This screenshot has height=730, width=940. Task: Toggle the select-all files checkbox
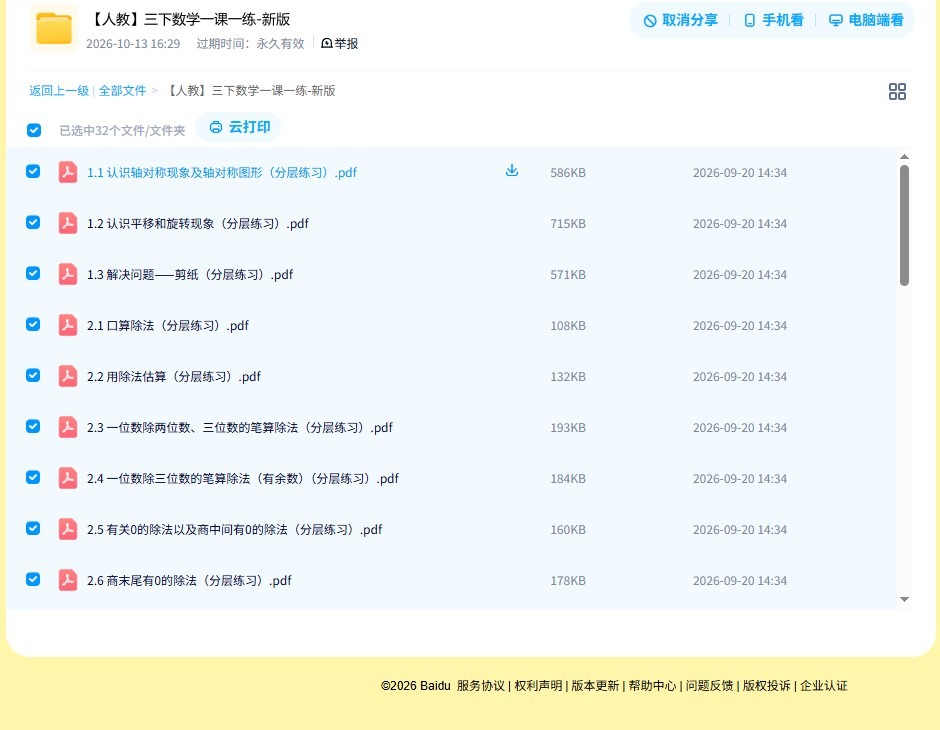click(34, 130)
